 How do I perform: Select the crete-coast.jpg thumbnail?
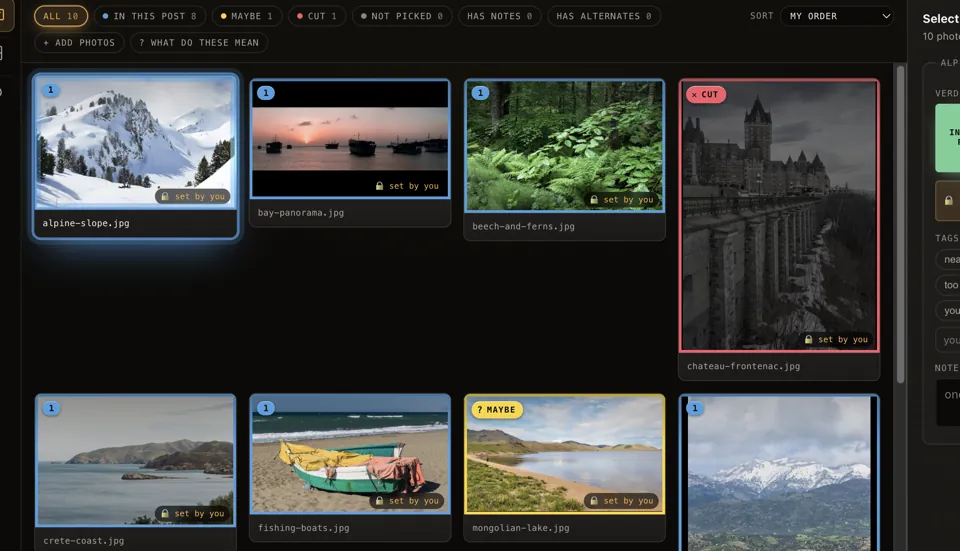click(x=135, y=460)
